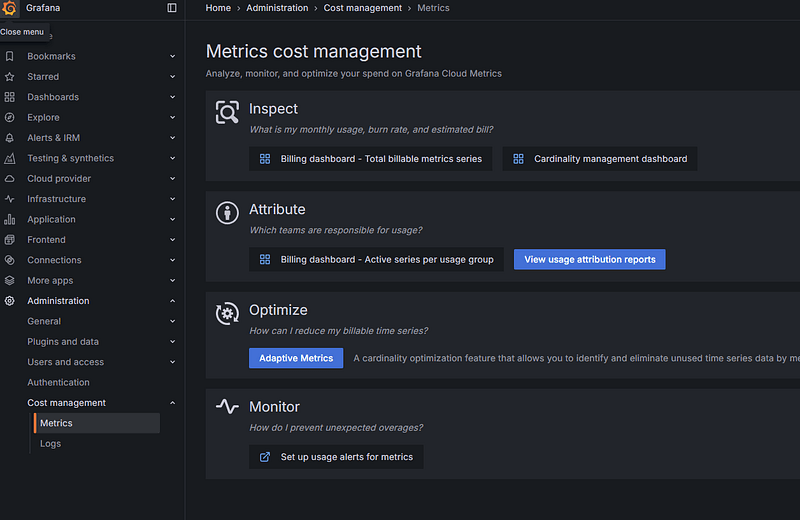
Task: Click the Explore label in sidebar
Action: point(43,117)
